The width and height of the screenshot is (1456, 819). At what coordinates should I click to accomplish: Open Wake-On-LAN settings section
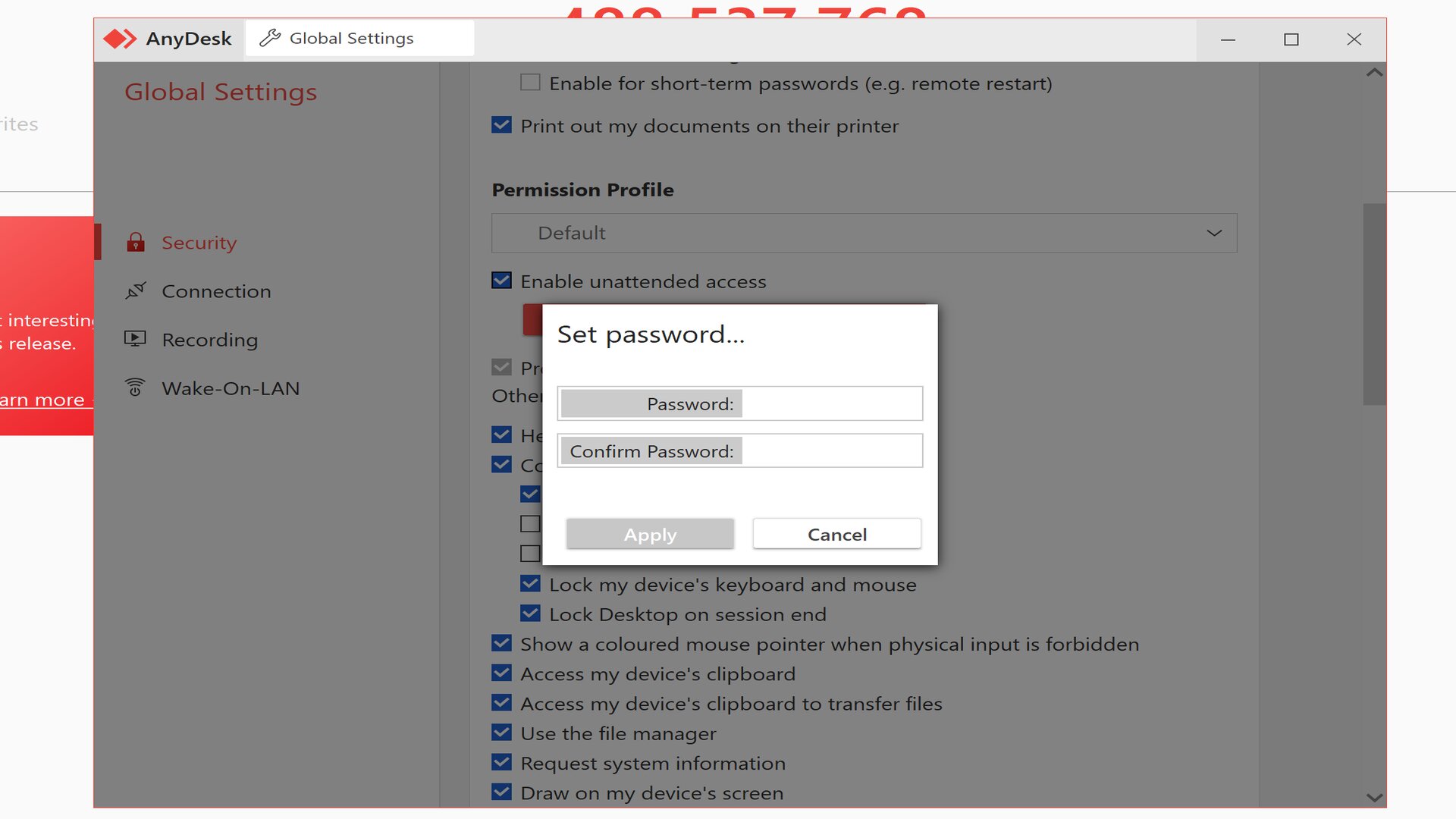232,388
